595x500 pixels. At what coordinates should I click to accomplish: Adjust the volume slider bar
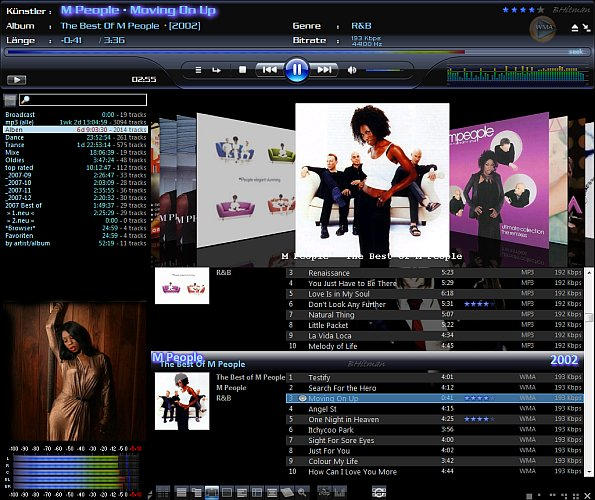point(384,70)
